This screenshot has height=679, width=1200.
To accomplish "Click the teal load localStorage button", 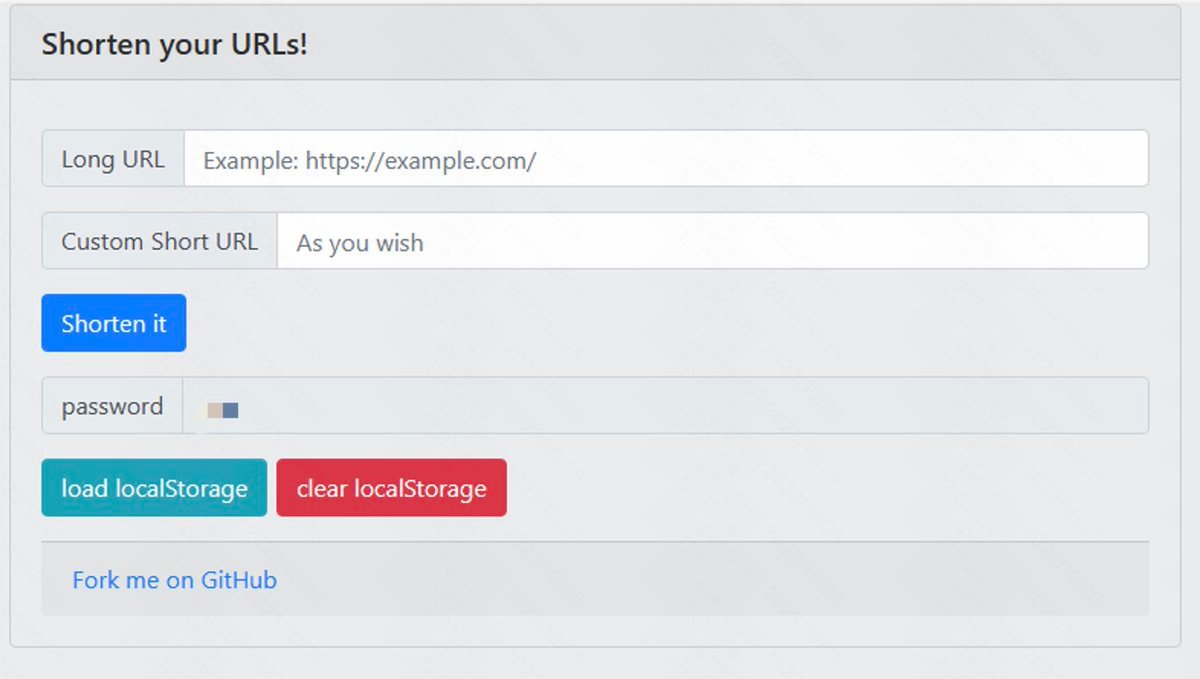I will pyautogui.click(x=154, y=488).
